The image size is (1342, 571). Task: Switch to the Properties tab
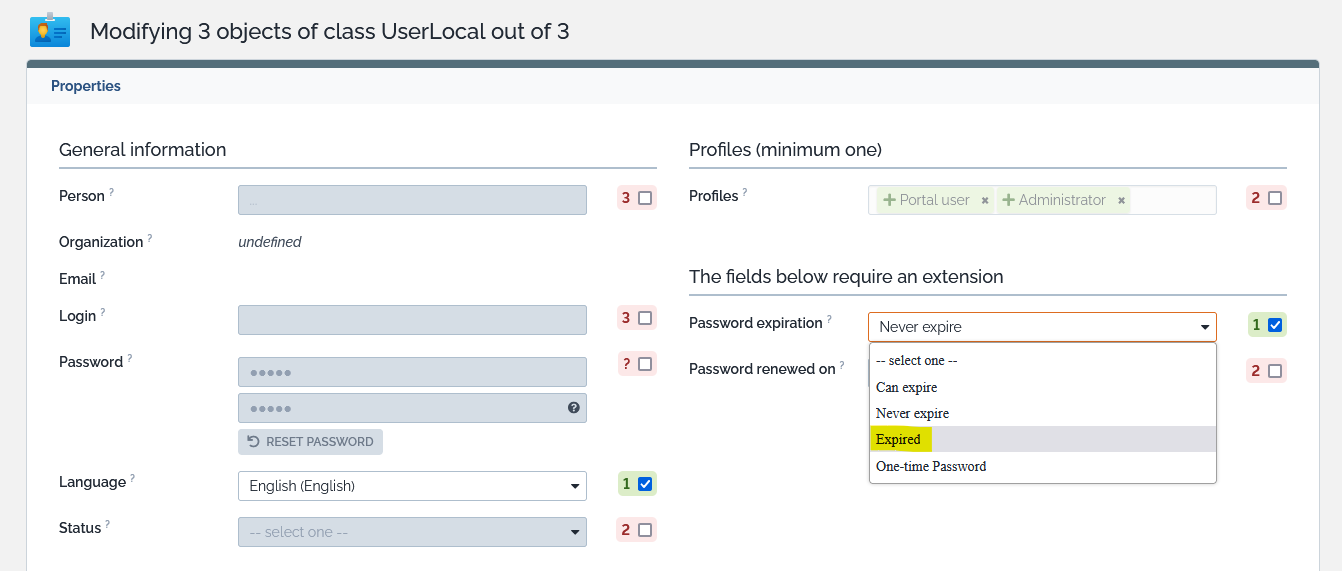pyautogui.click(x=86, y=86)
